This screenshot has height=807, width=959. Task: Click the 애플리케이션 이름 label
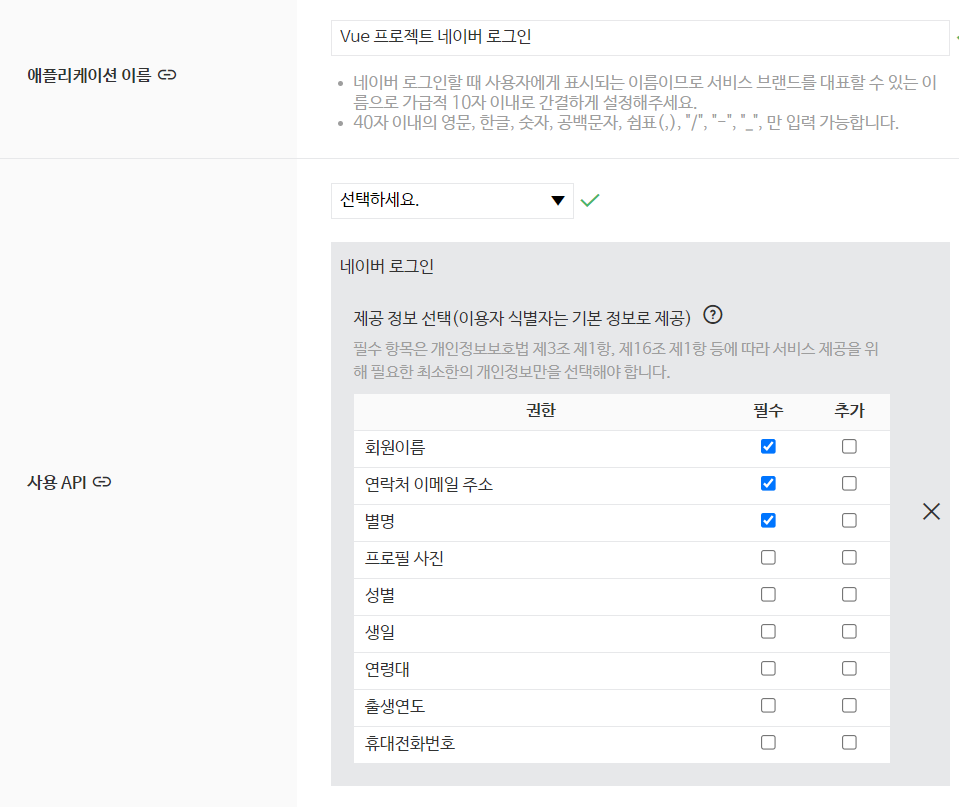tap(89, 75)
